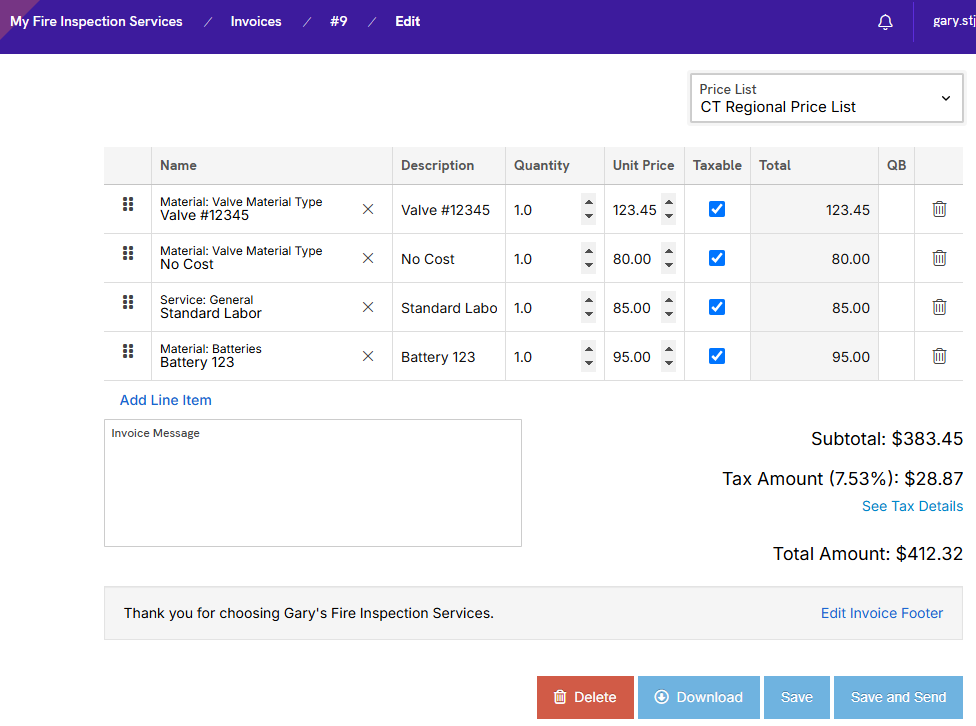Click drag handle for Standard Labor row

(x=128, y=302)
